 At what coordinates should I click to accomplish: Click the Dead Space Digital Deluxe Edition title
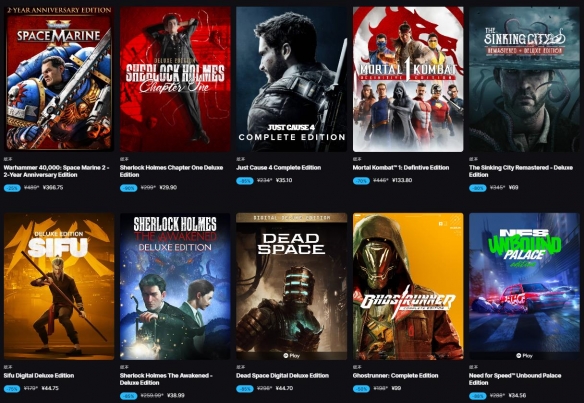click(282, 375)
